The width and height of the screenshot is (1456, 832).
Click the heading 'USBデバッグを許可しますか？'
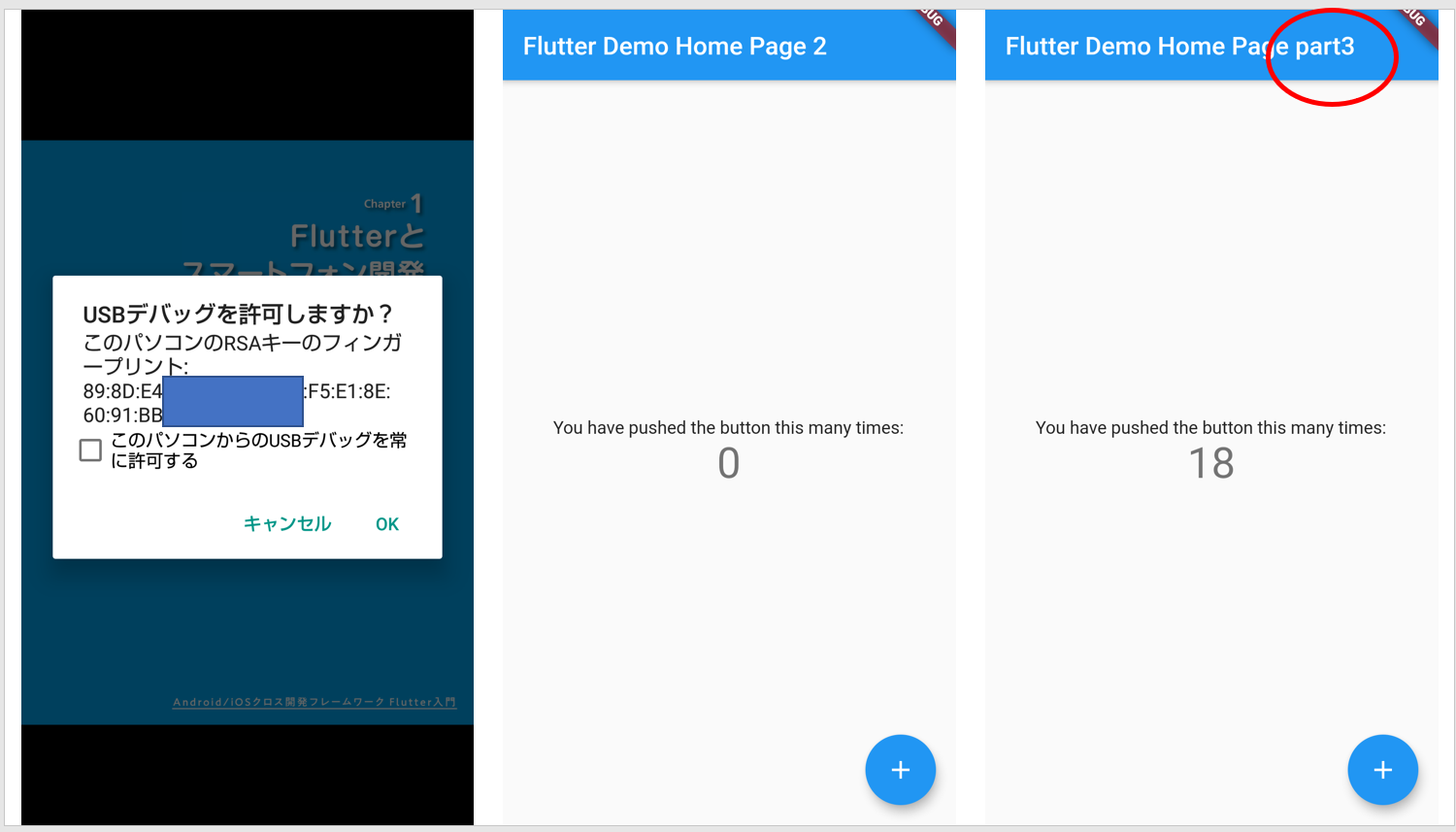239,314
